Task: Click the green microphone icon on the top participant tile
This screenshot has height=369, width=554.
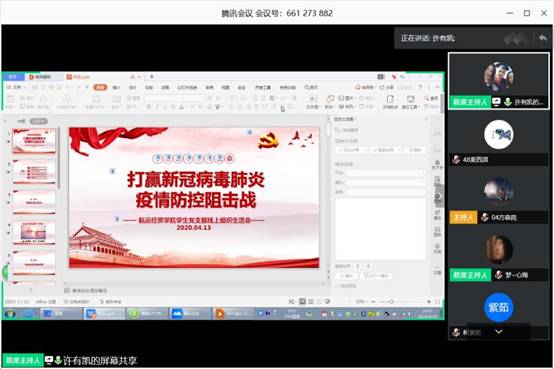Action: [x=508, y=102]
